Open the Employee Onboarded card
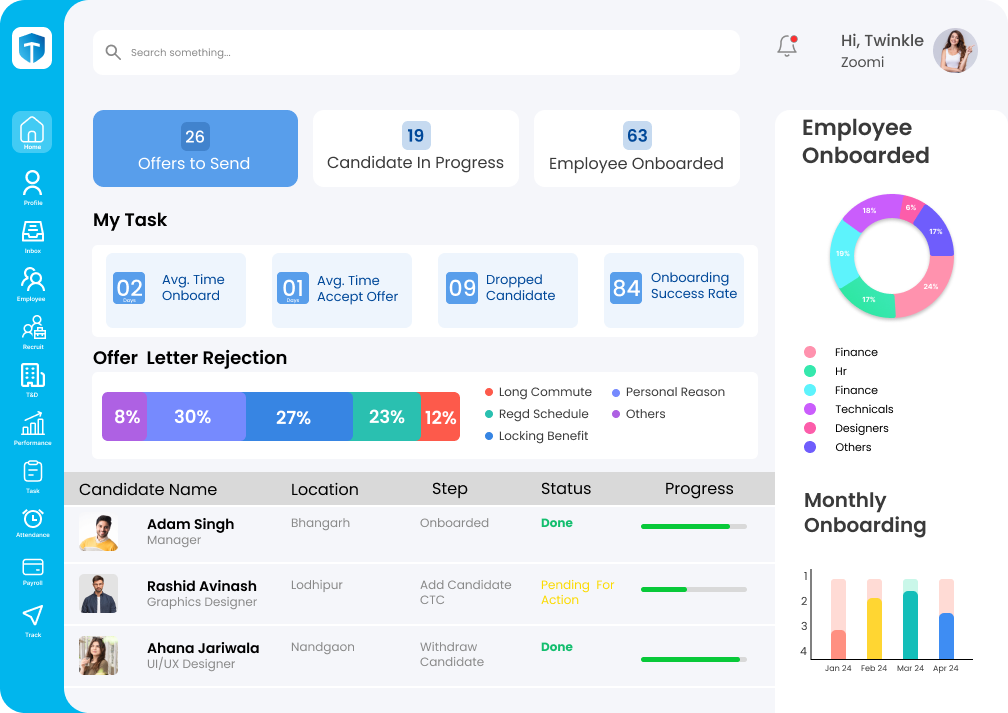This screenshot has width=1008, height=713. point(636,149)
